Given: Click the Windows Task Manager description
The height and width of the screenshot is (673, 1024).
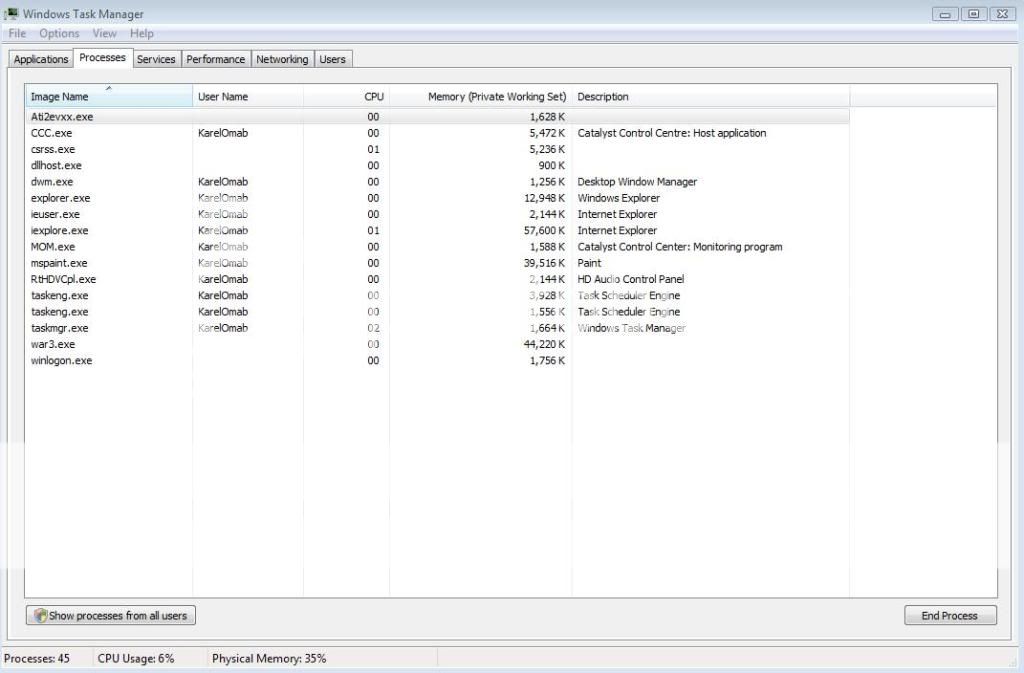Looking at the screenshot, I should coord(632,328).
